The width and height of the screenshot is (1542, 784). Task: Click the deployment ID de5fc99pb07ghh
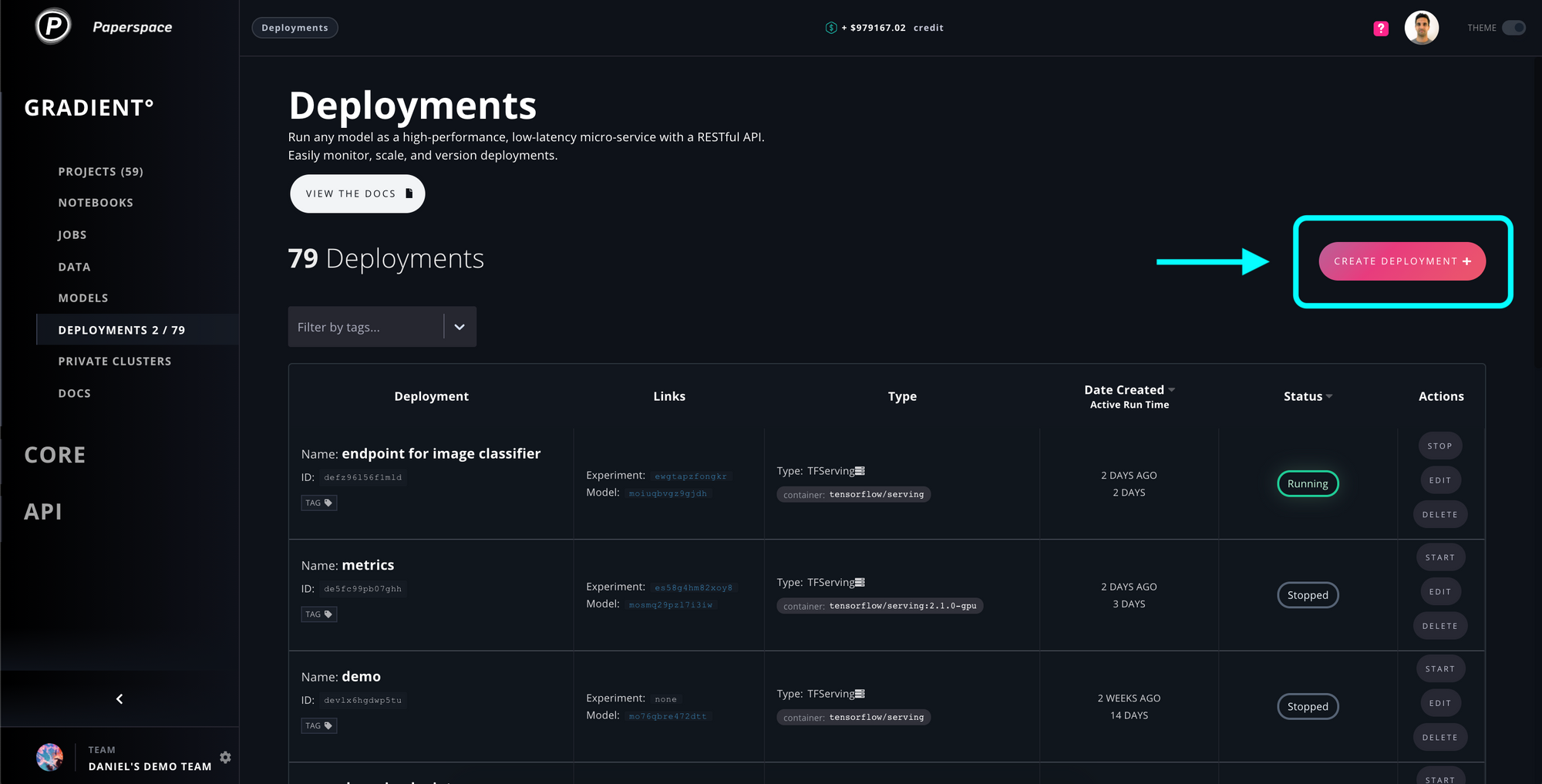click(362, 589)
